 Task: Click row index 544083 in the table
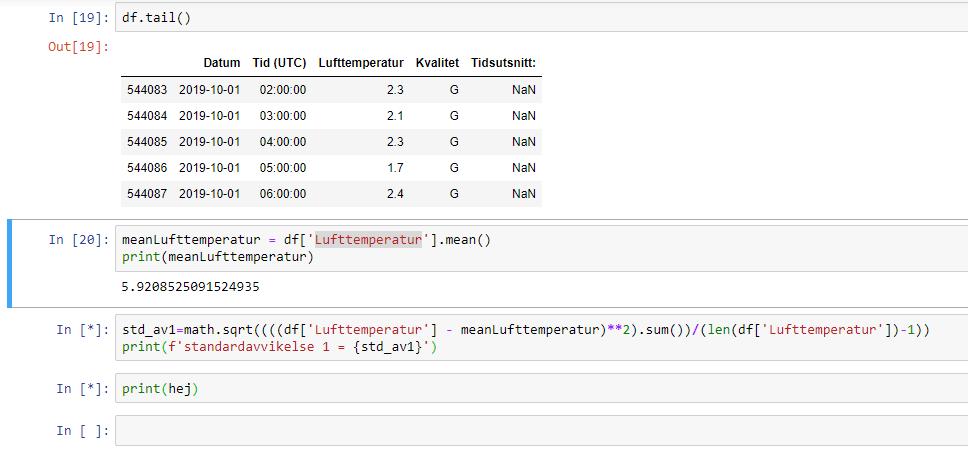coord(147,90)
